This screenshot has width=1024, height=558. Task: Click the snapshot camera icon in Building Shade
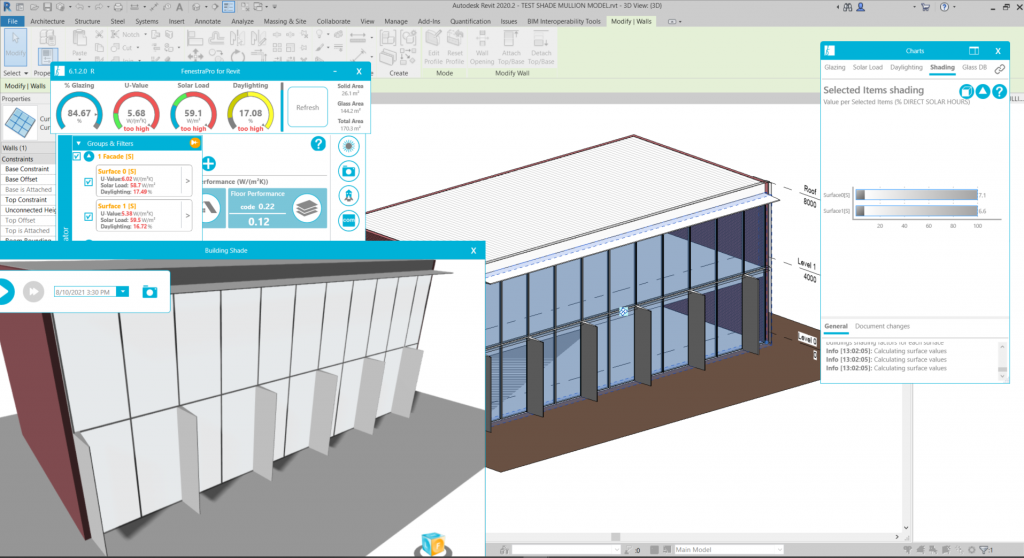click(150, 292)
